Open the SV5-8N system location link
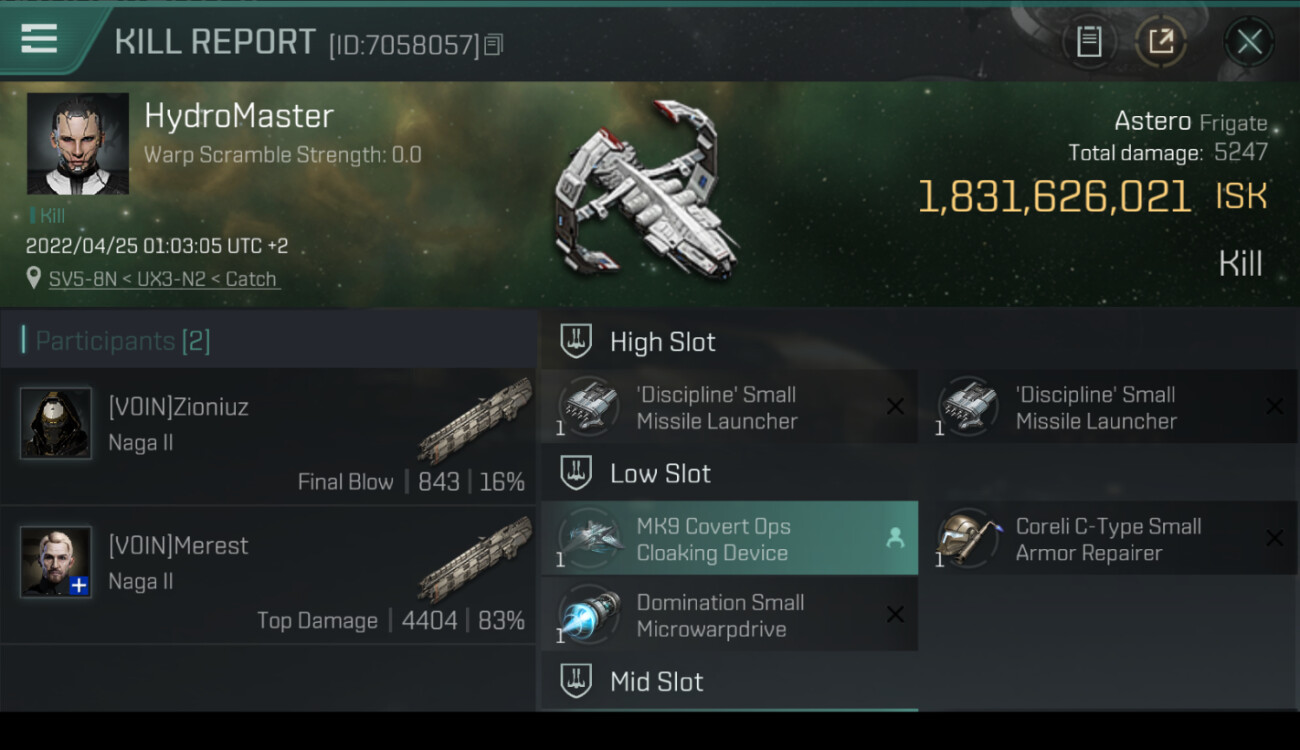This screenshot has height=750, width=1300. click(x=164, y=279)
